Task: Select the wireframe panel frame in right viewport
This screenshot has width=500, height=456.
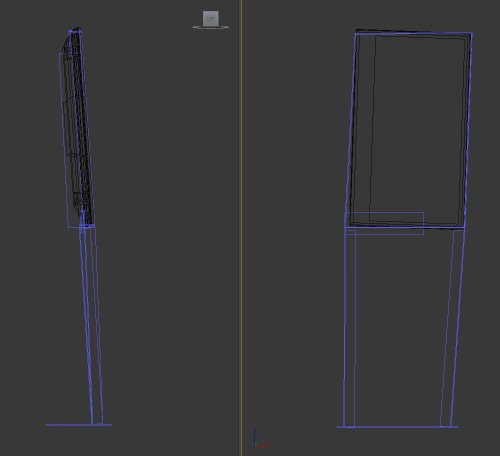Action: [x=409, y=130]
